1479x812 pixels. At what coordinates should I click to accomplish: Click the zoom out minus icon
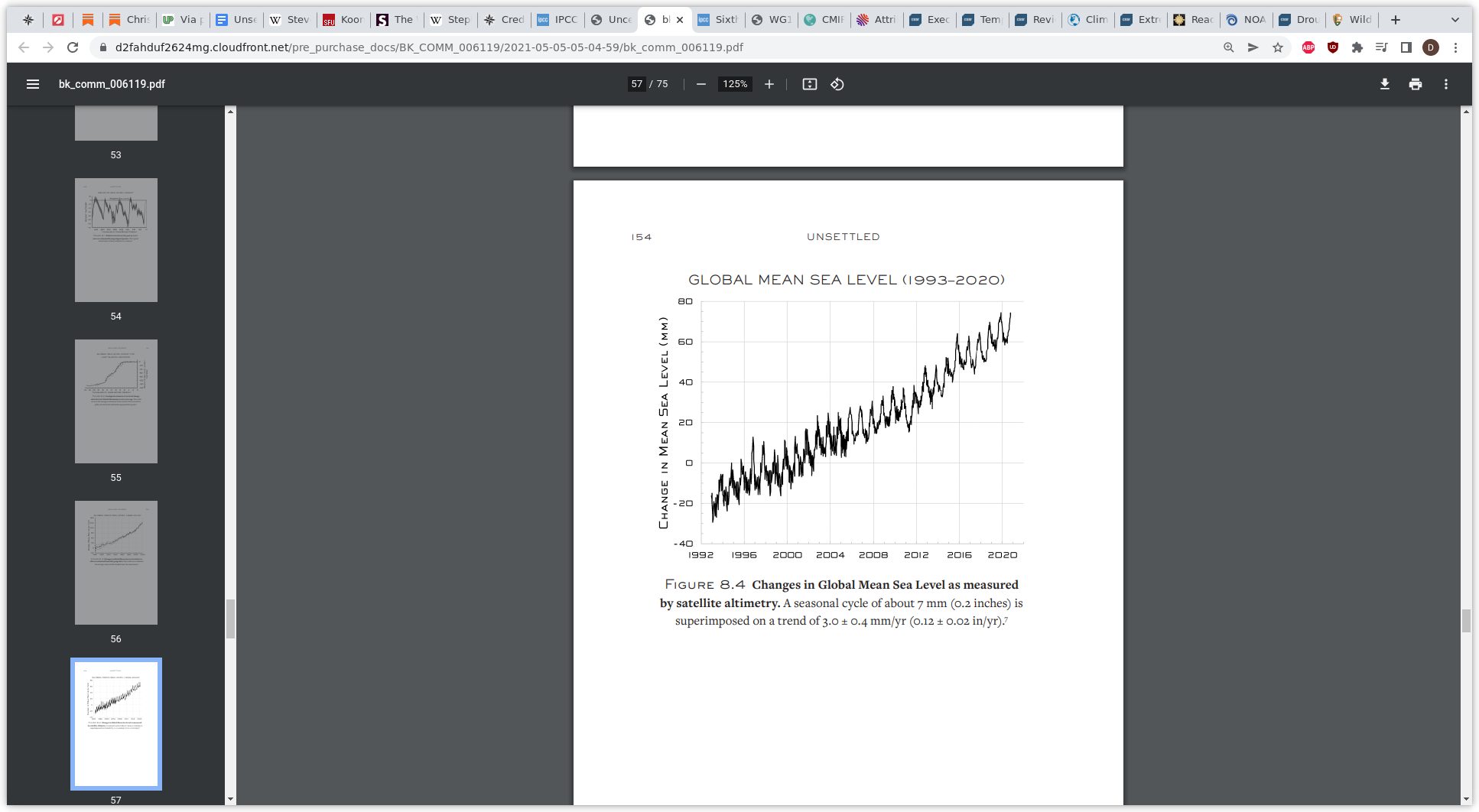(x=700, y=84)
